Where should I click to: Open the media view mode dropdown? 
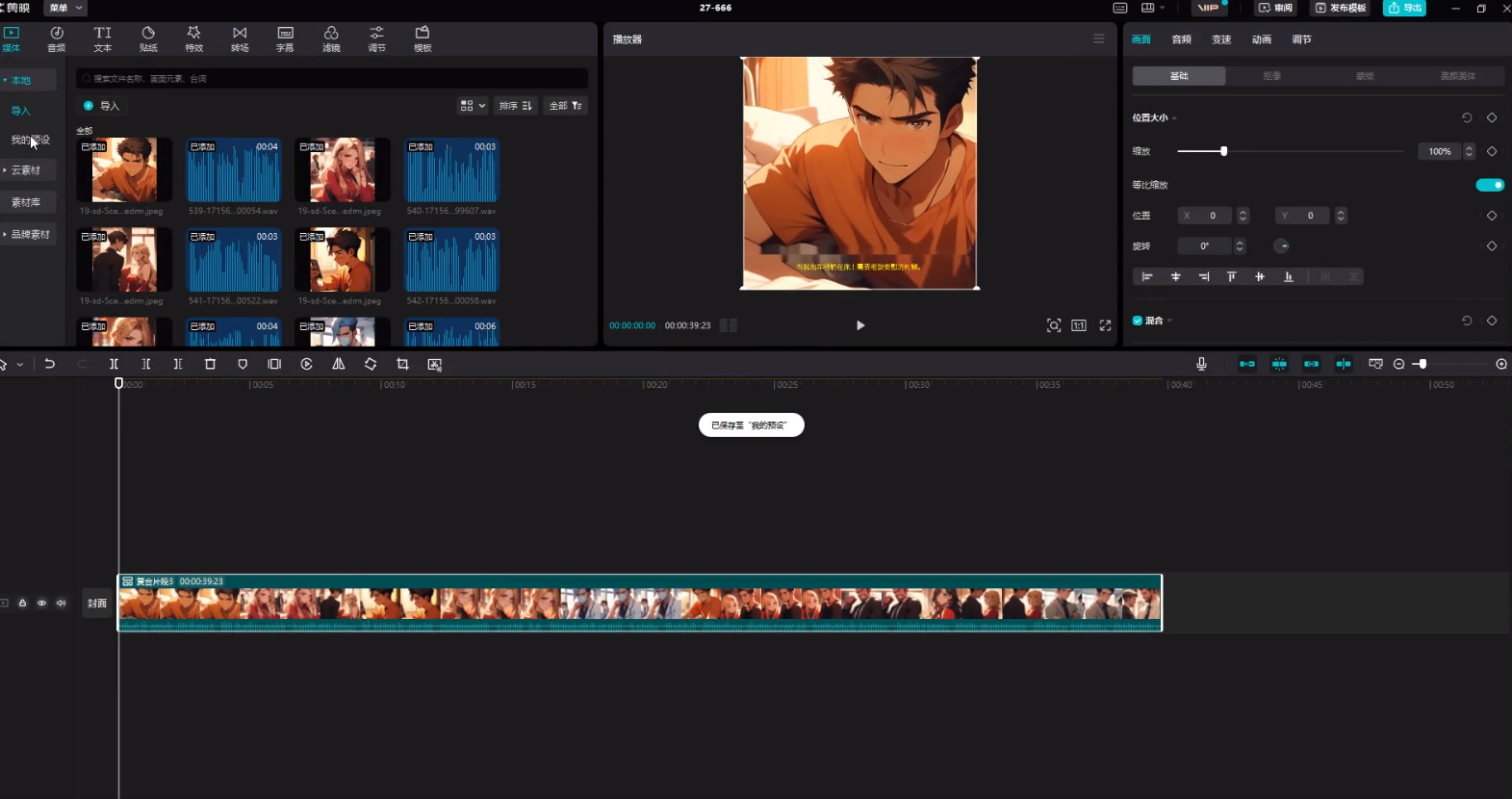tap(473, 106)
